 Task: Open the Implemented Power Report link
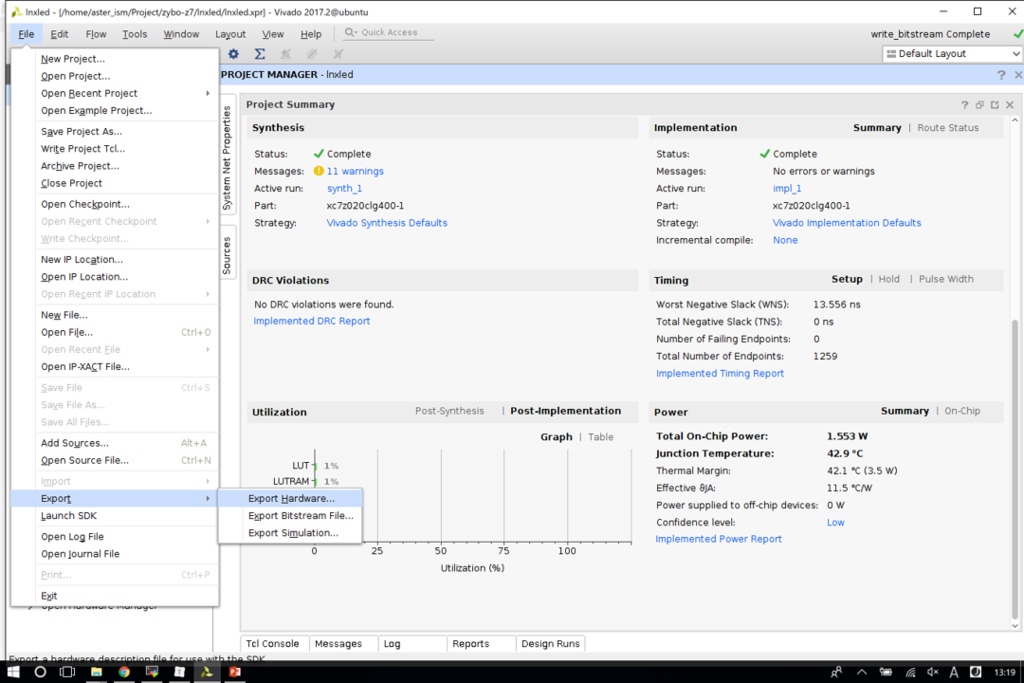tap(718, 539)
